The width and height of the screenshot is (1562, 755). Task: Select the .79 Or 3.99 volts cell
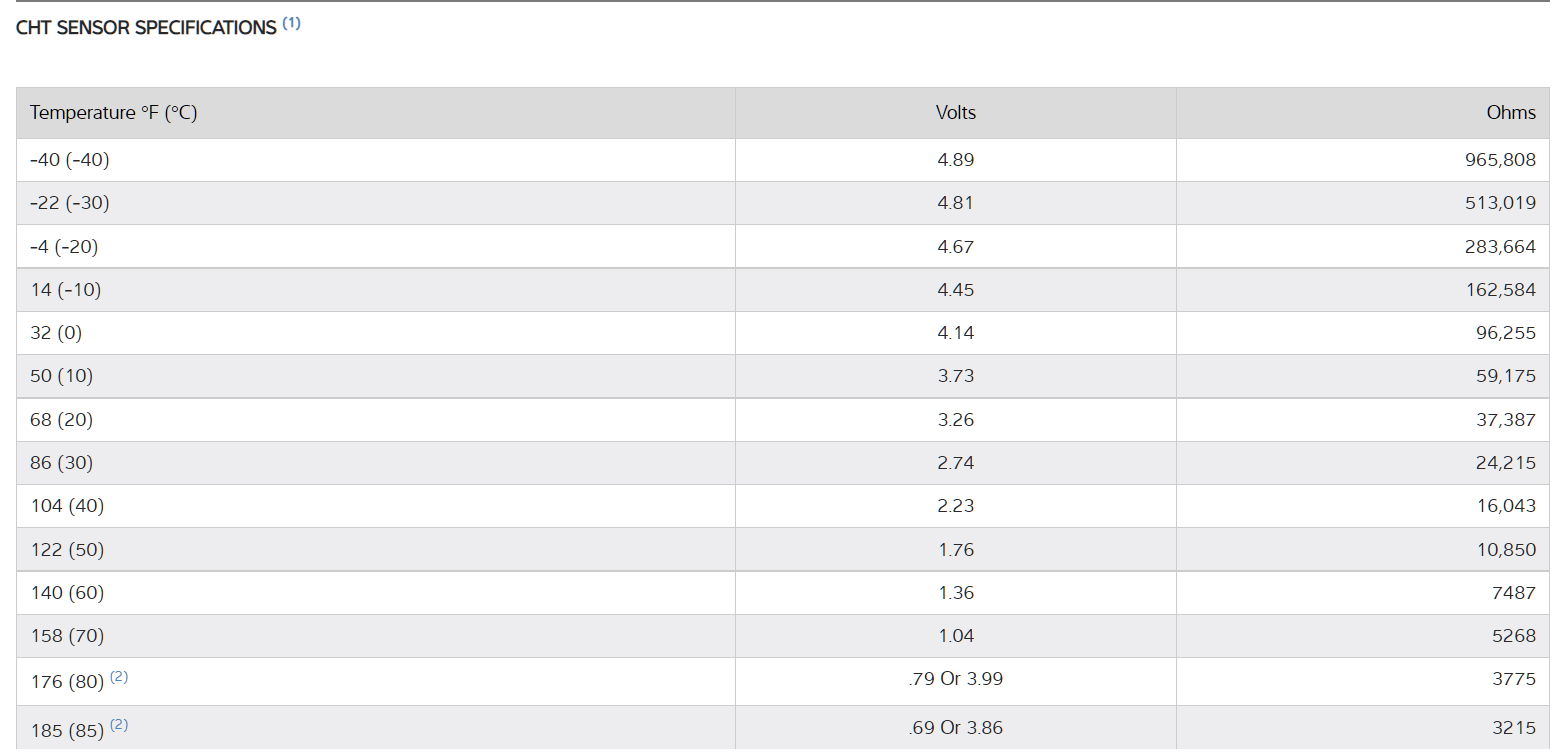pos(955,679)
